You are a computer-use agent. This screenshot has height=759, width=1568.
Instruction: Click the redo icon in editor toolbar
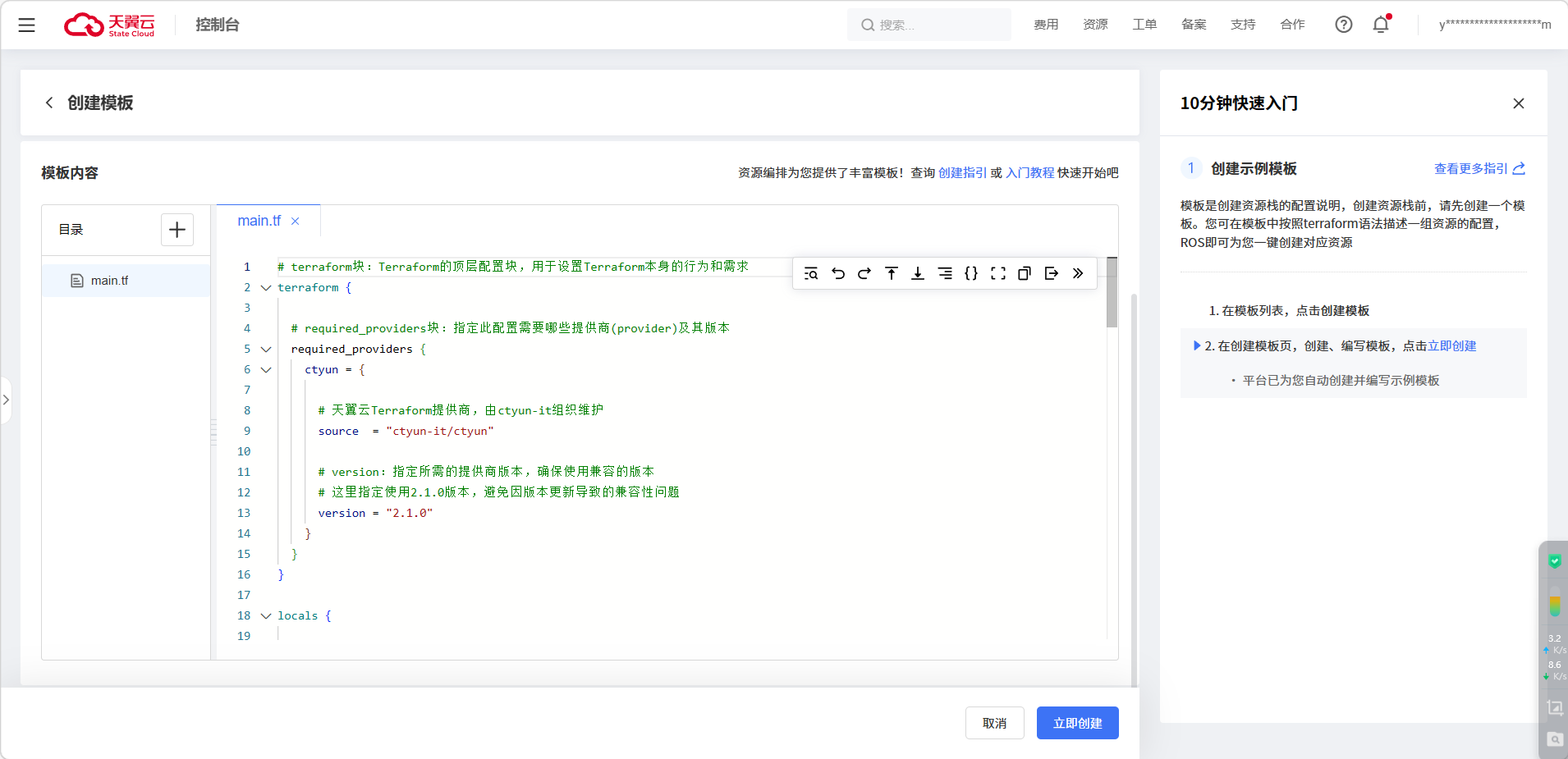(x=864, y=273)
